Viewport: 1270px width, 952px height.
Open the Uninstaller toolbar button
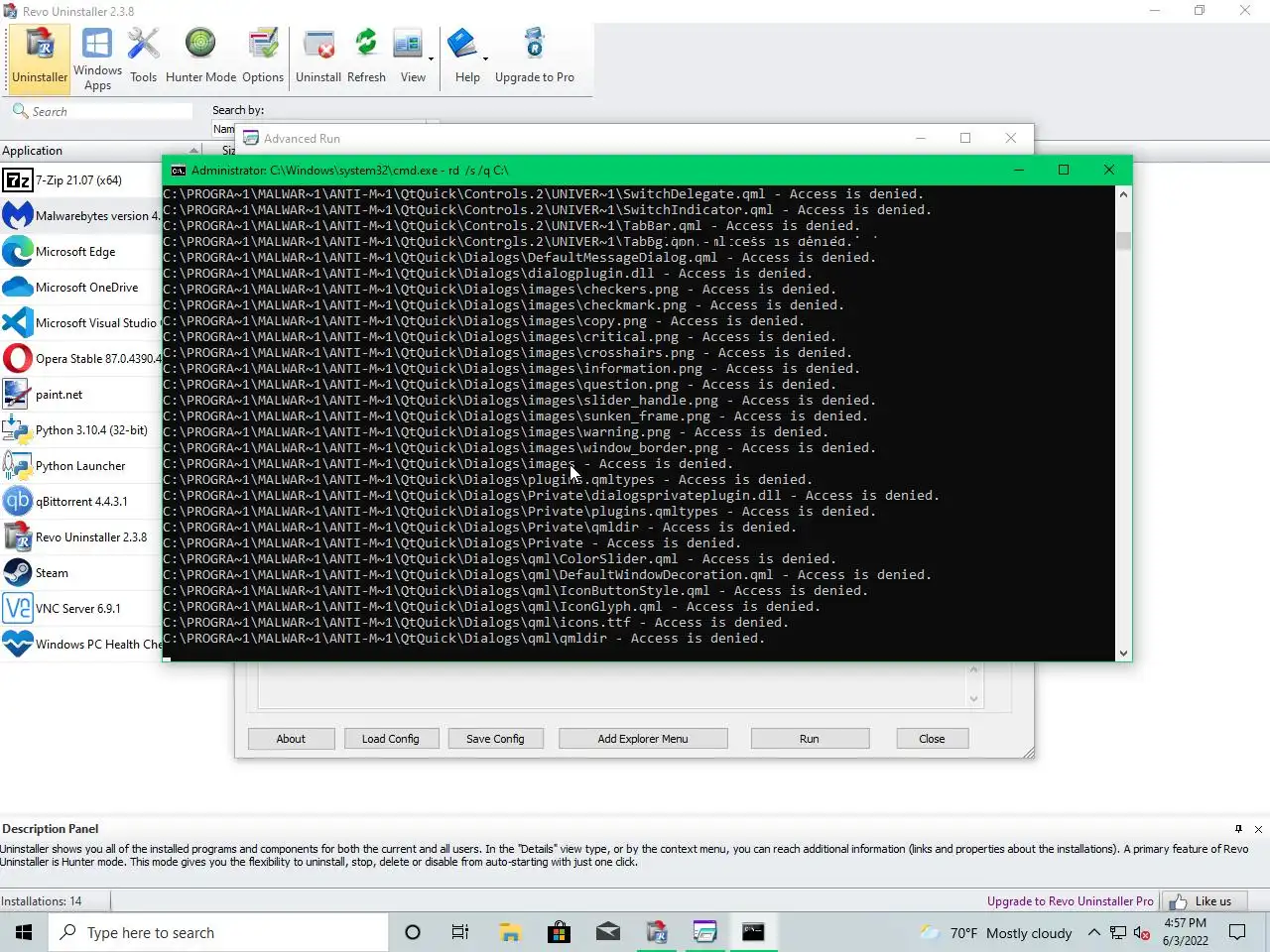point(40,58)
